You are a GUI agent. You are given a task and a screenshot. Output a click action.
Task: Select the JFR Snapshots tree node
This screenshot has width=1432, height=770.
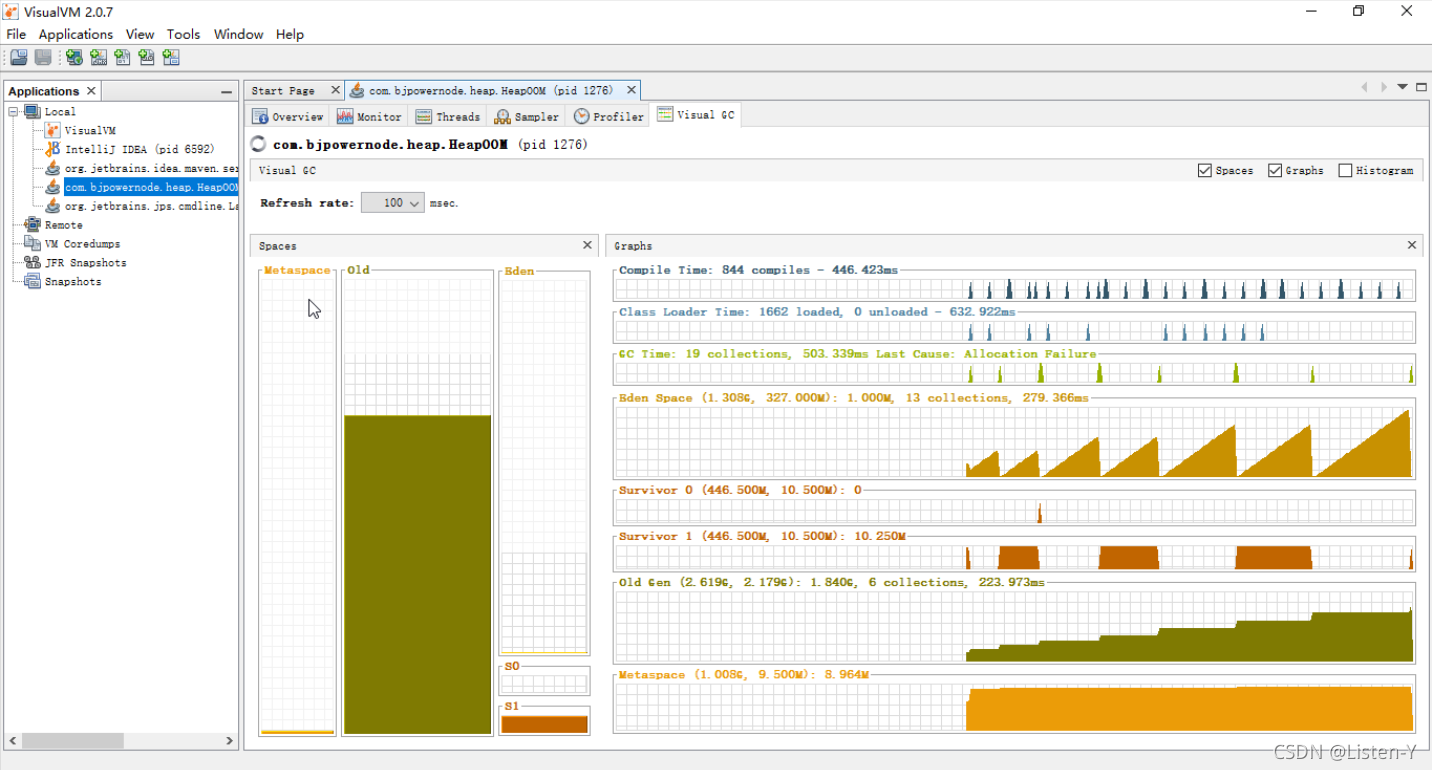click(85, 263)
